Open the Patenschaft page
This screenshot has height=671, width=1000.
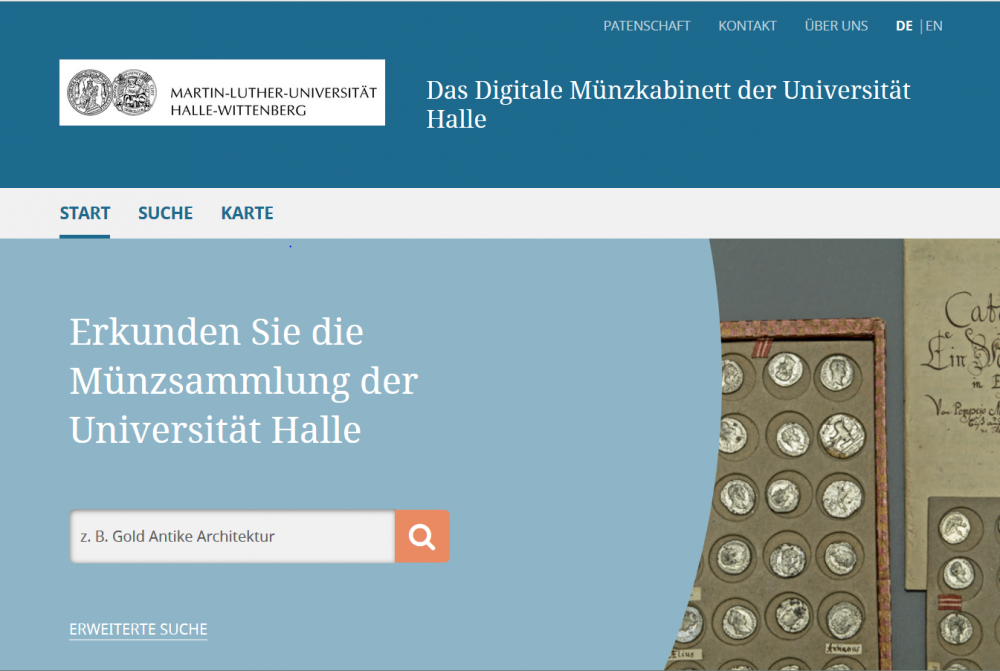[647, 26]
